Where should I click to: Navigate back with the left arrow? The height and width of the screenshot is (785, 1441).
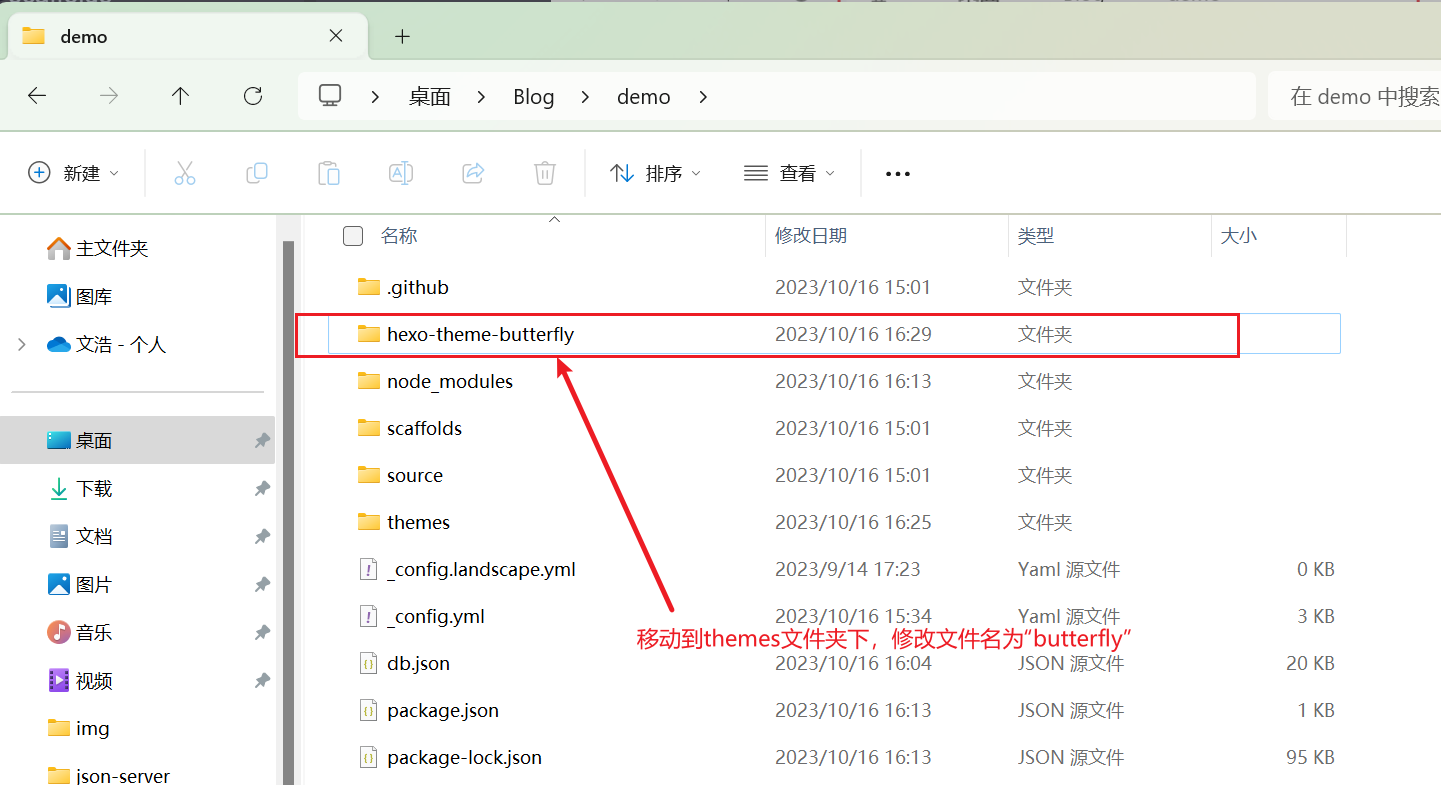(37, 96)
